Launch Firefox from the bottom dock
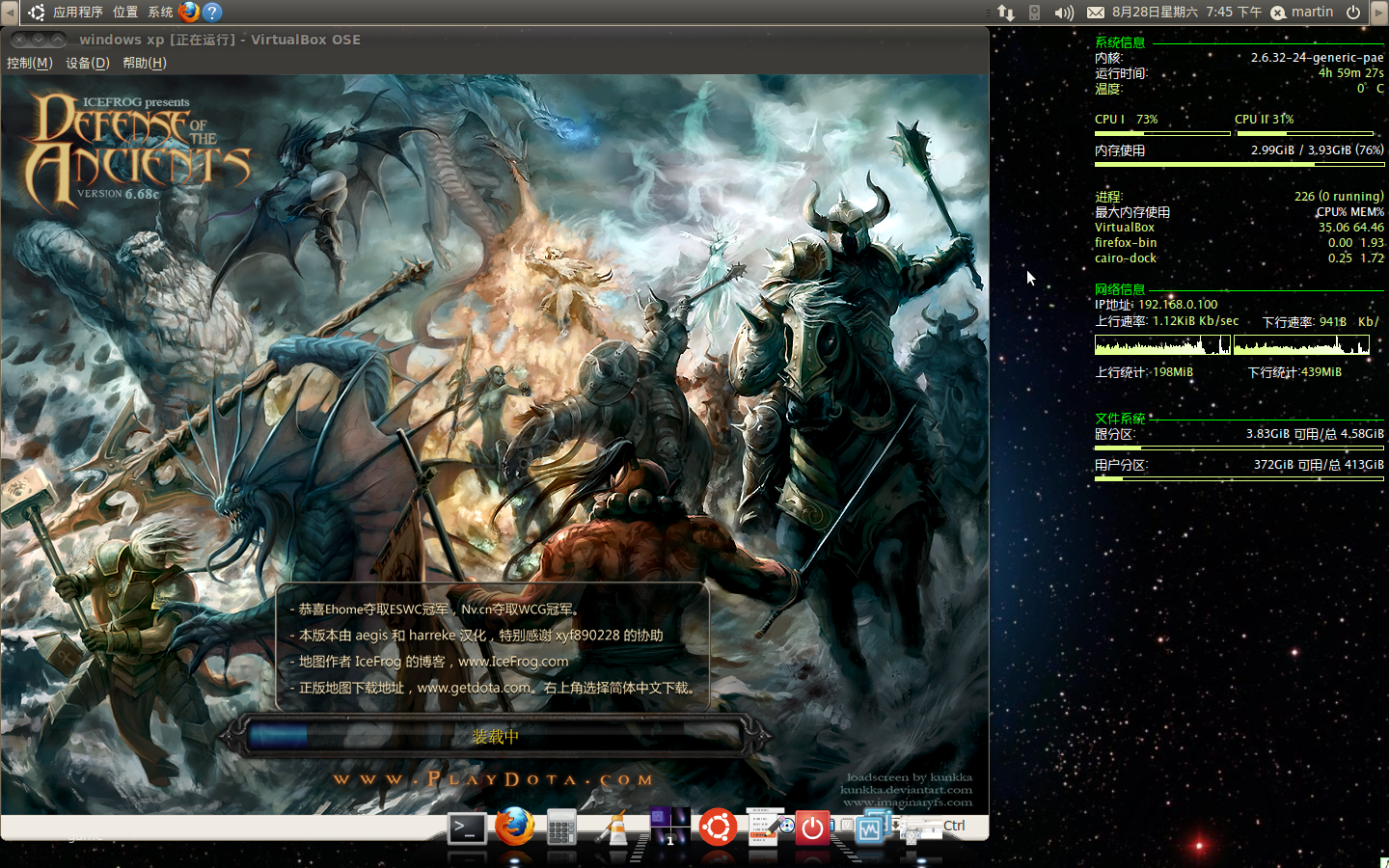Image resolution: width=1389 pixels, height=868 pixels. (x=515, y=827)
